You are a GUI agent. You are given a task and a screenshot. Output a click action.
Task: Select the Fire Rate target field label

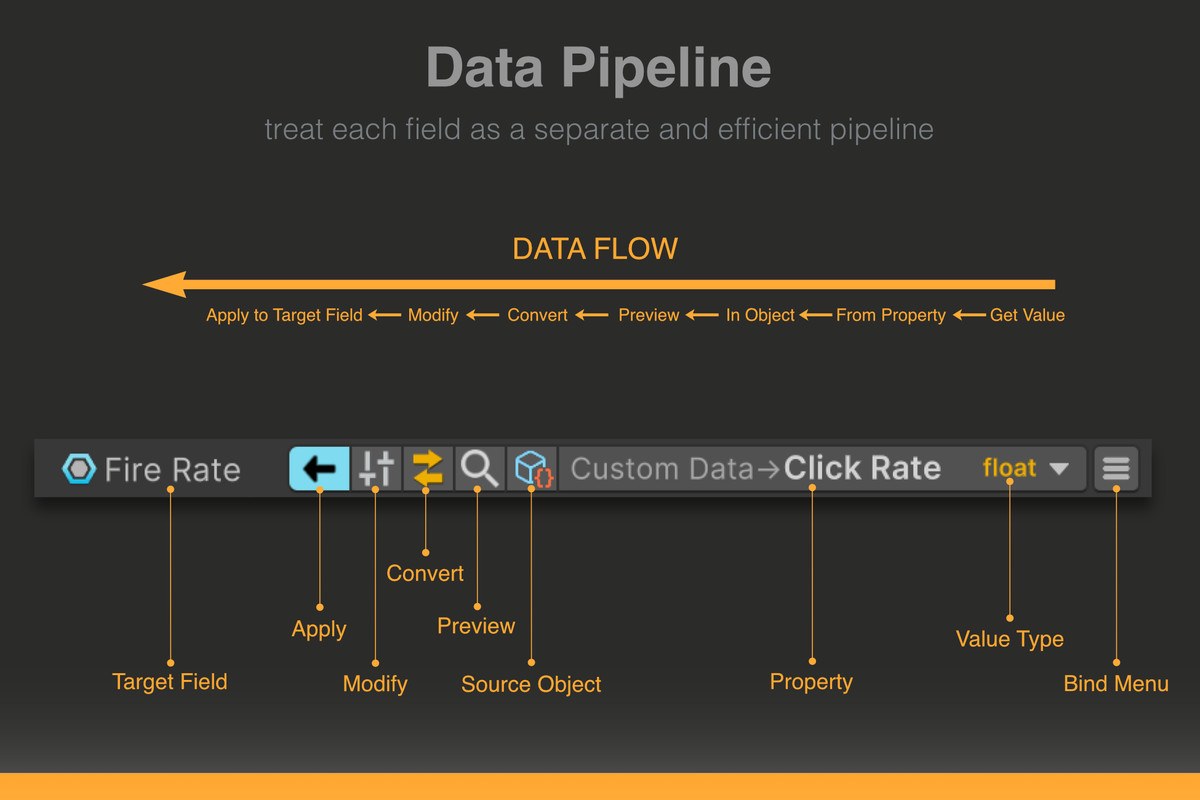tap(172, 469)
